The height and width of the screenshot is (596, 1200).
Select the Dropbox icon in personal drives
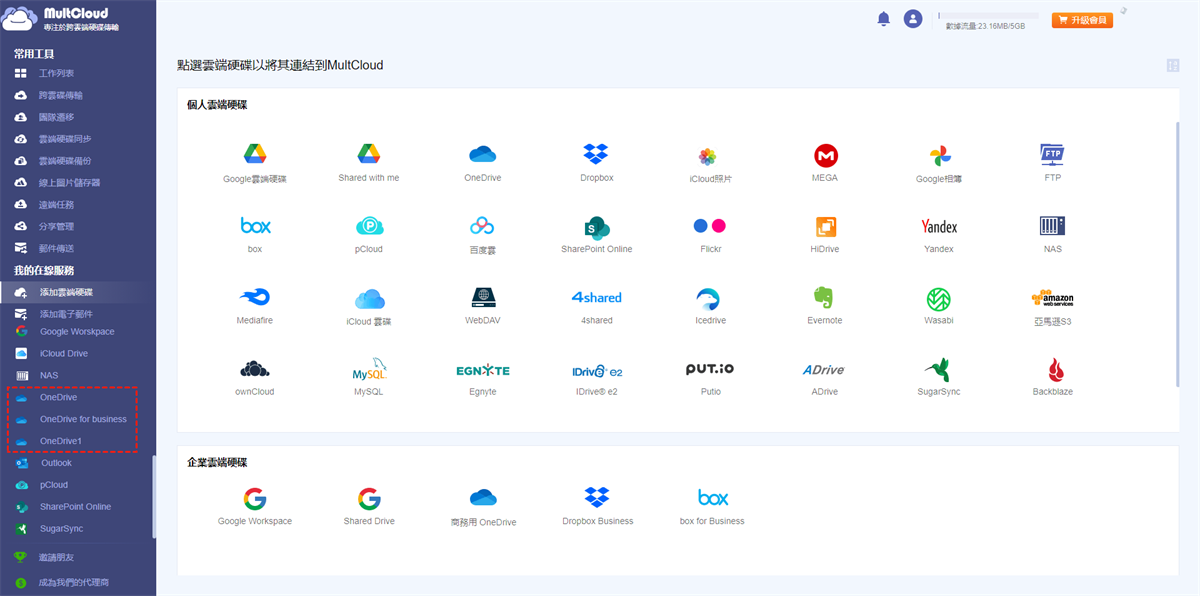(x=597, y=154)
